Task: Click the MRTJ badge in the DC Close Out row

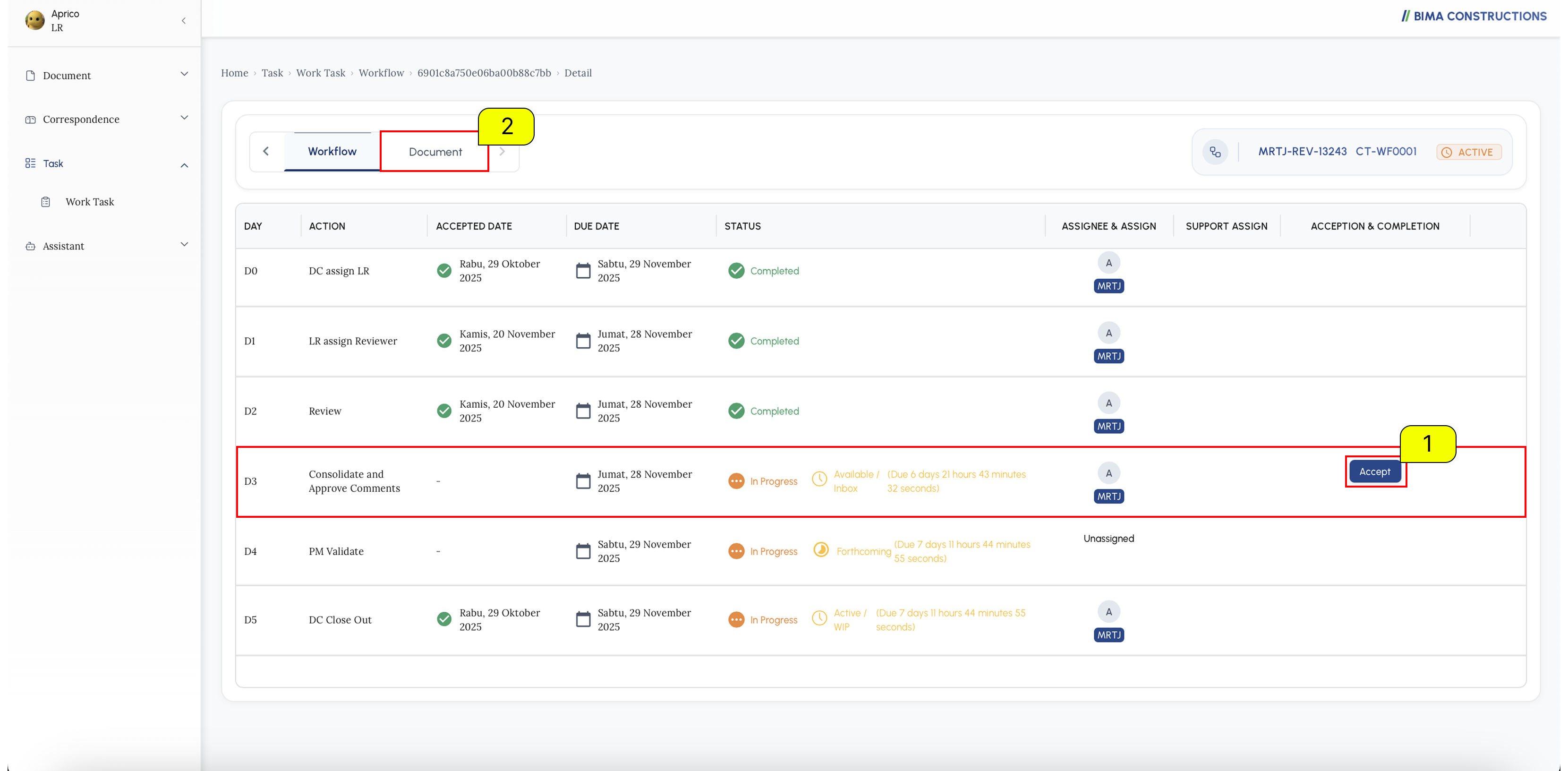Action: [1108, 635]
